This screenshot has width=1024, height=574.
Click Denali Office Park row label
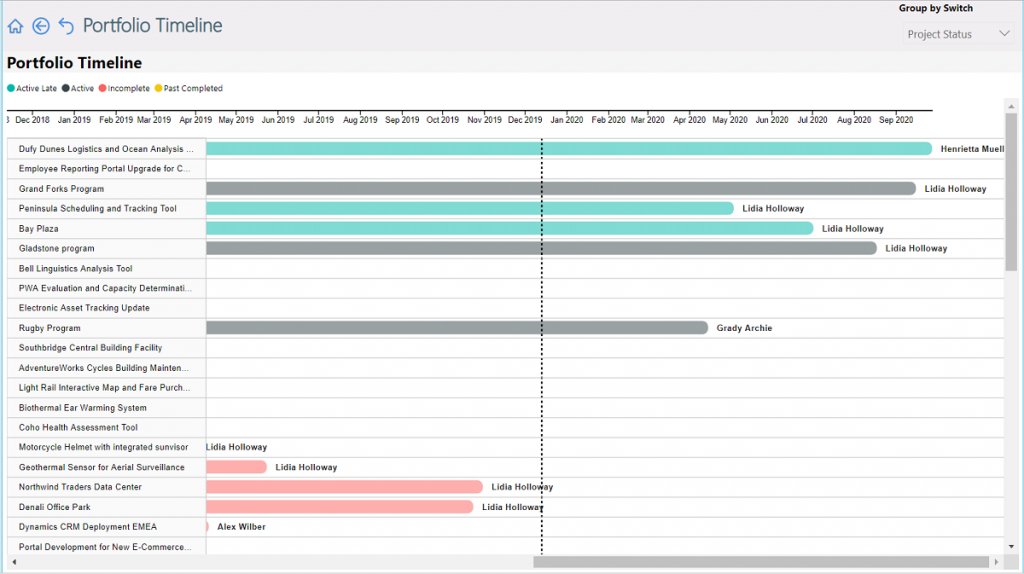55,507
